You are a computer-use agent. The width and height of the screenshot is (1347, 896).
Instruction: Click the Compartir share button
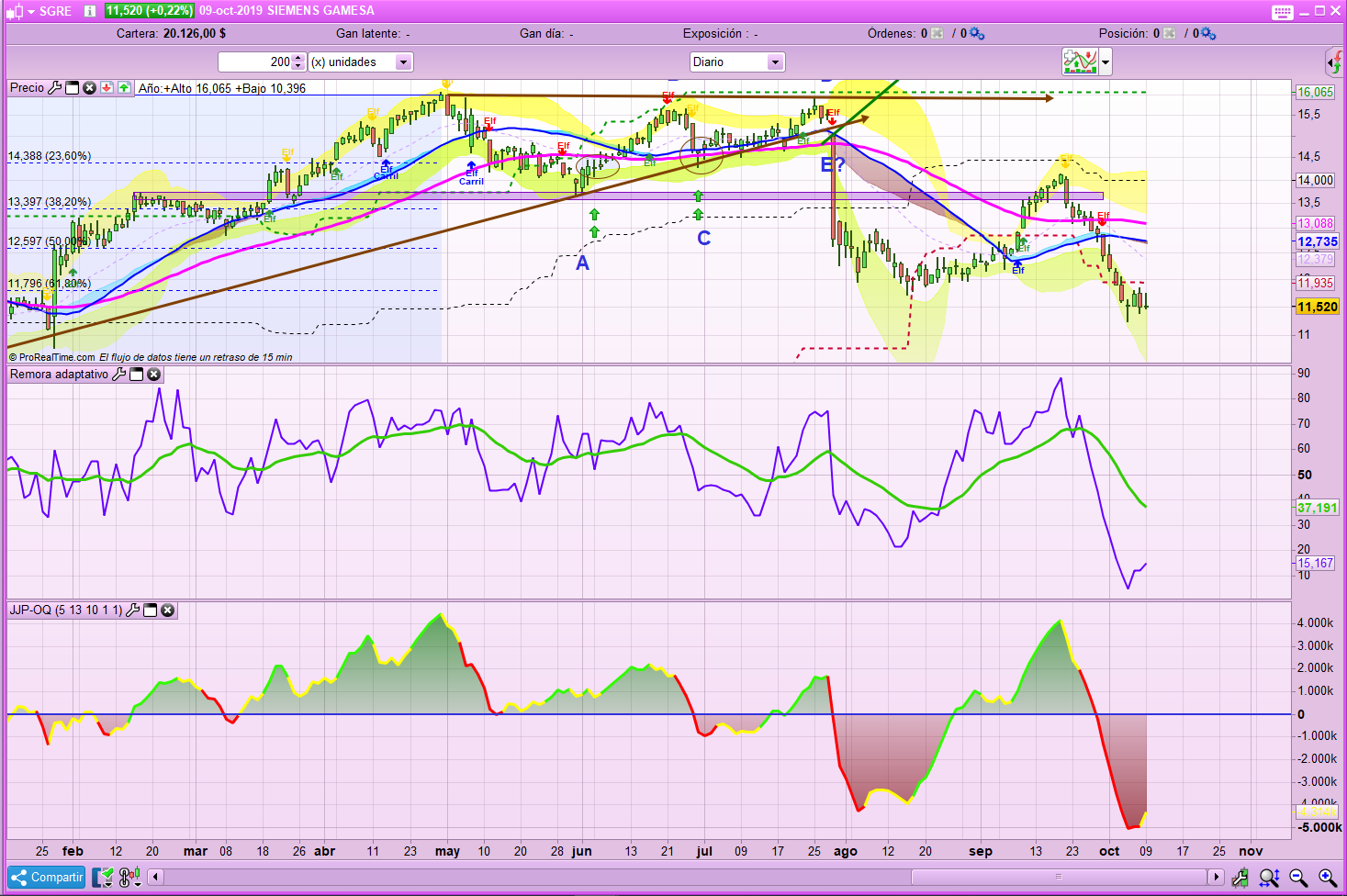(46, 878)
